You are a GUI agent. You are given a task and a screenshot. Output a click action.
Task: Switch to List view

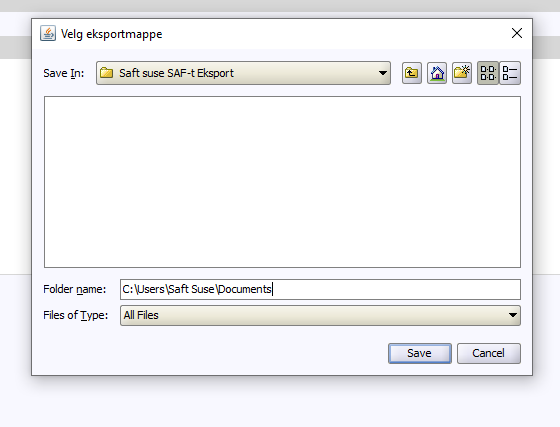[488, 73]
